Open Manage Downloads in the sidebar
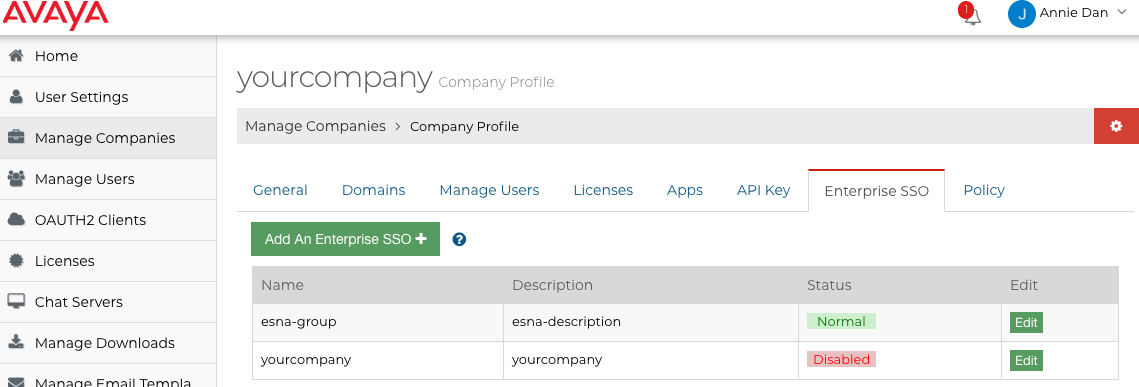The width and height of the screenshot is (1139, 387). tap(108, 343)
